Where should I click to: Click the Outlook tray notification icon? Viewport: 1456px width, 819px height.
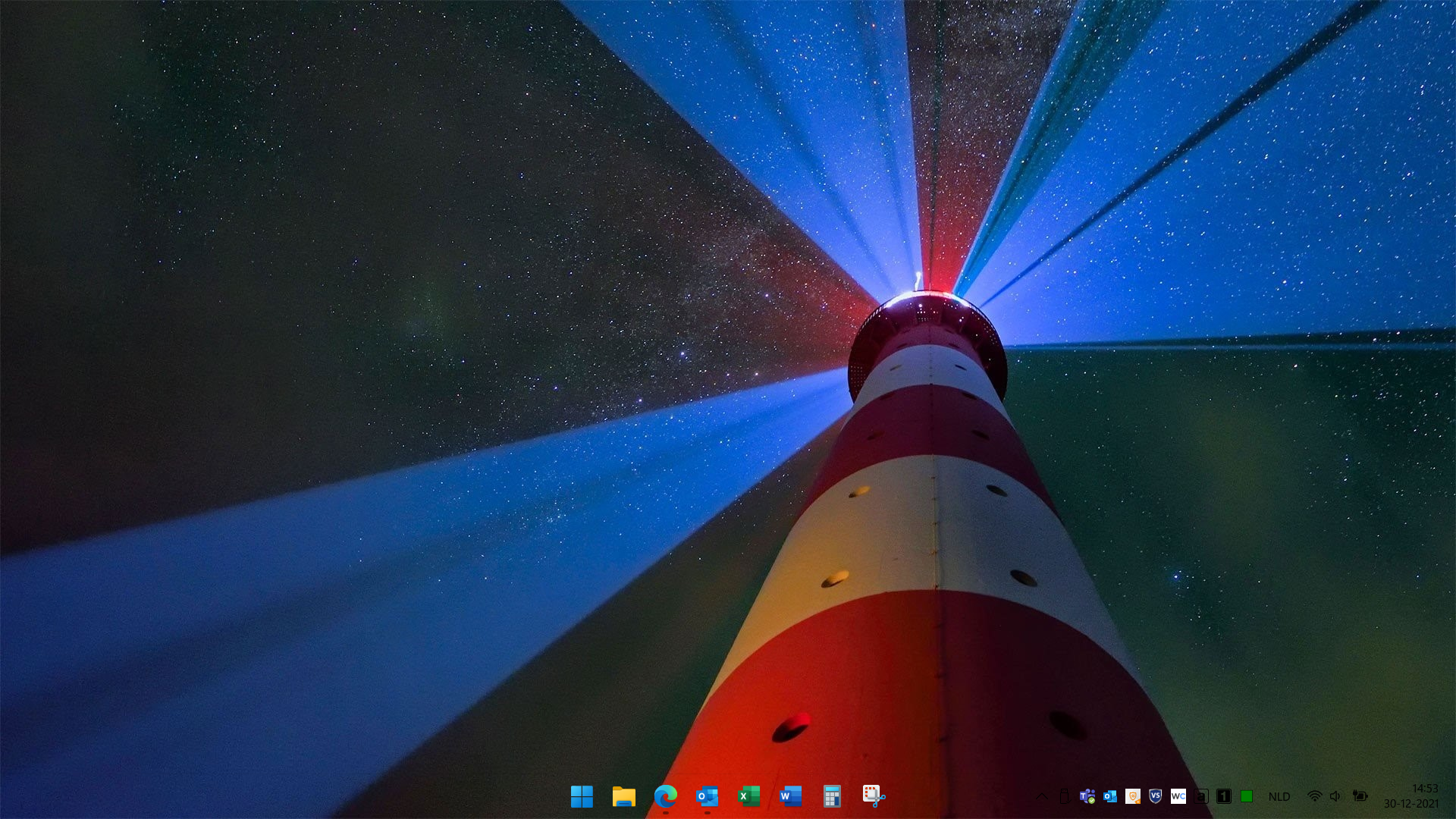(1110, 796)
